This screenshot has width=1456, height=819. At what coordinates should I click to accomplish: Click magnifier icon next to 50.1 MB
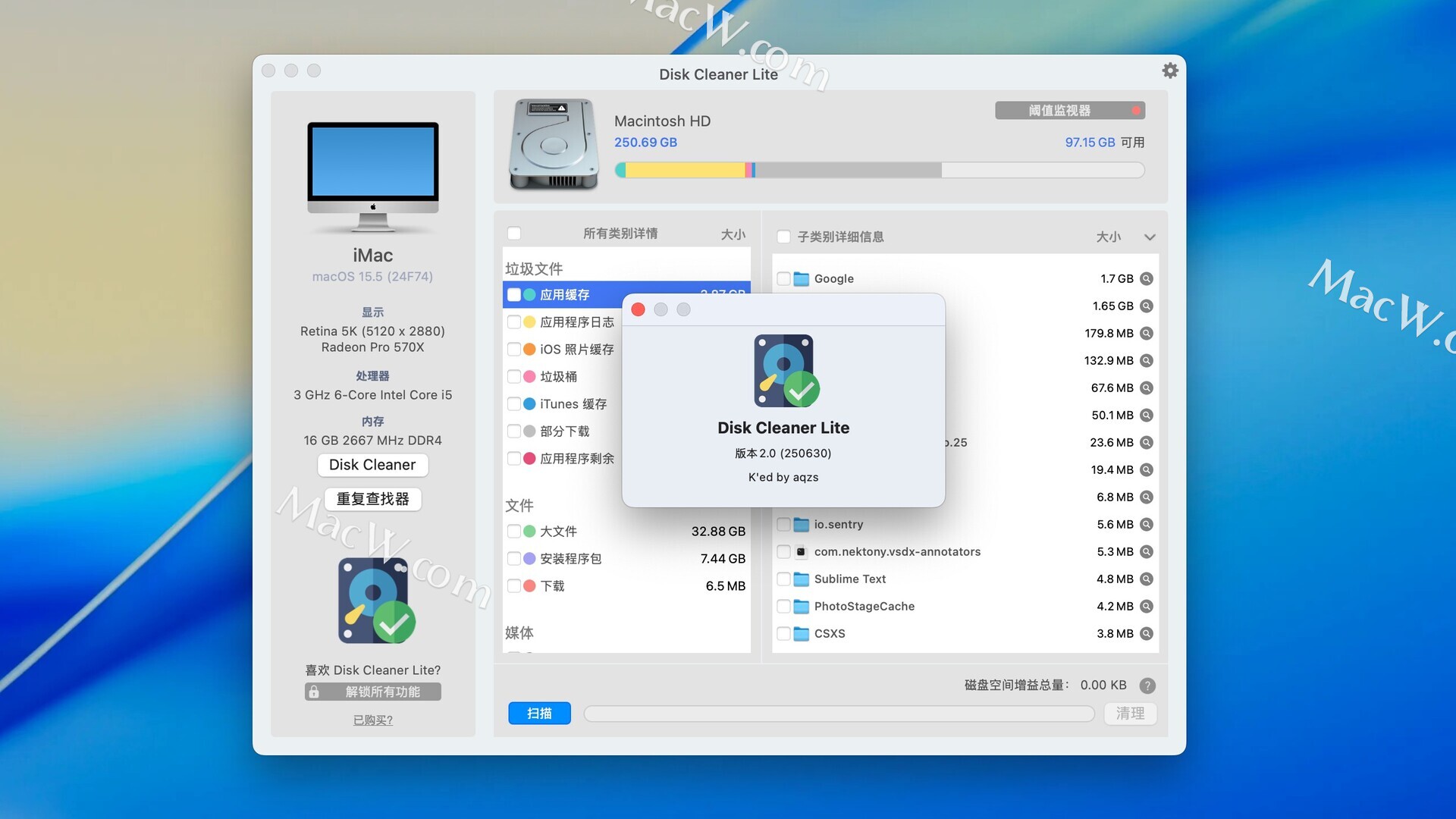coord(1147,416)
